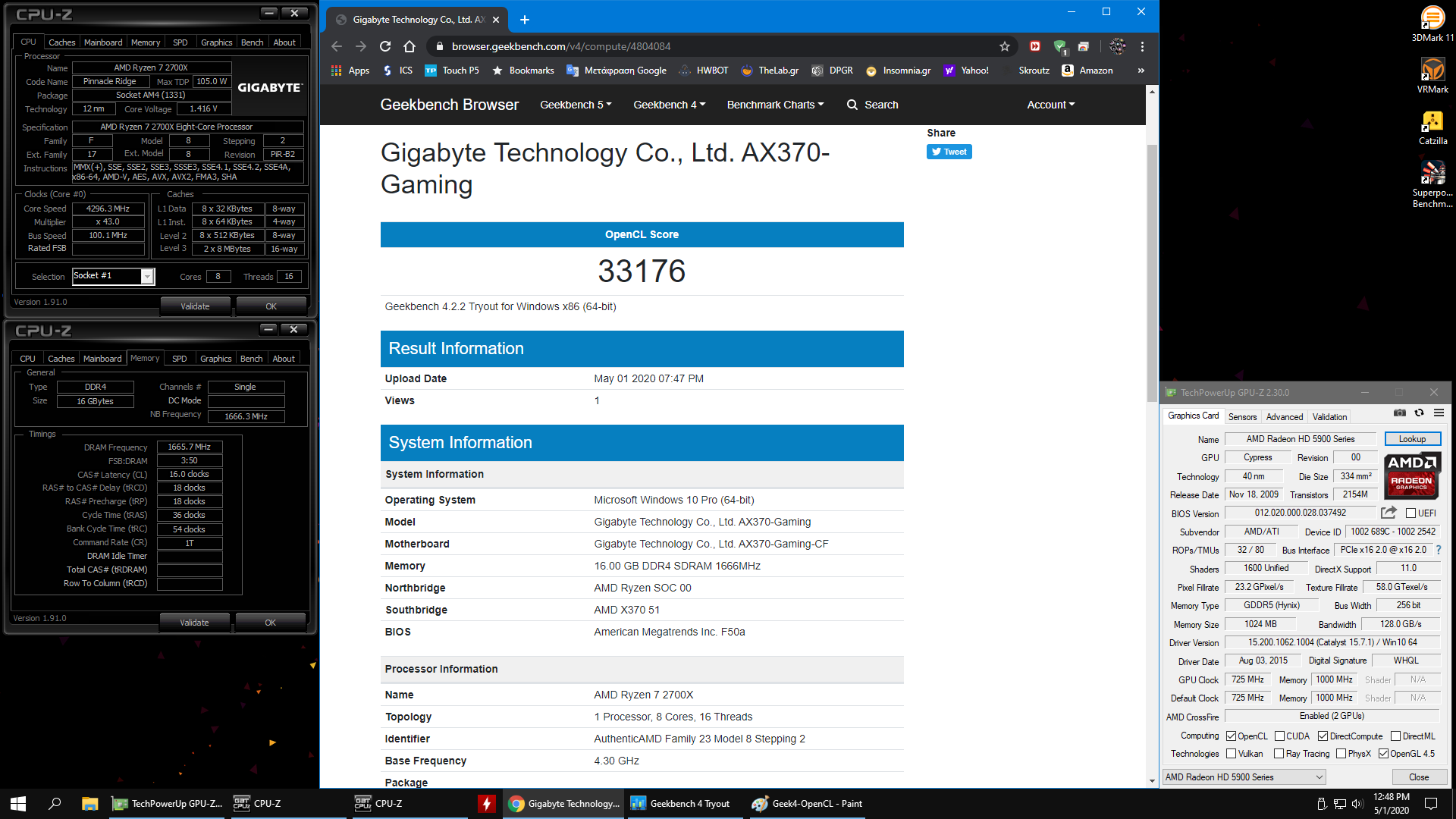Expand the Account dropdown
This screenshot has width=1456, height=819.
click(1051, 105)
